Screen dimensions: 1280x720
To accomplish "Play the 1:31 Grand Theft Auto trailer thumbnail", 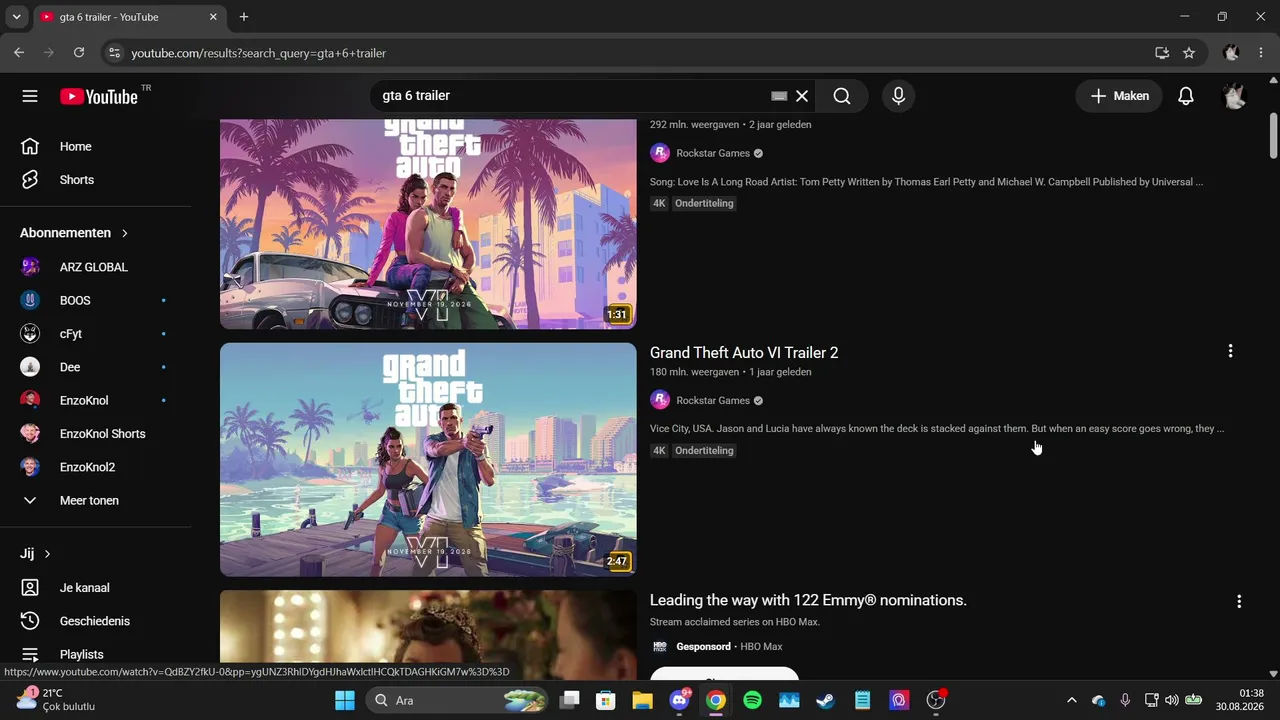I will point(428,224).
